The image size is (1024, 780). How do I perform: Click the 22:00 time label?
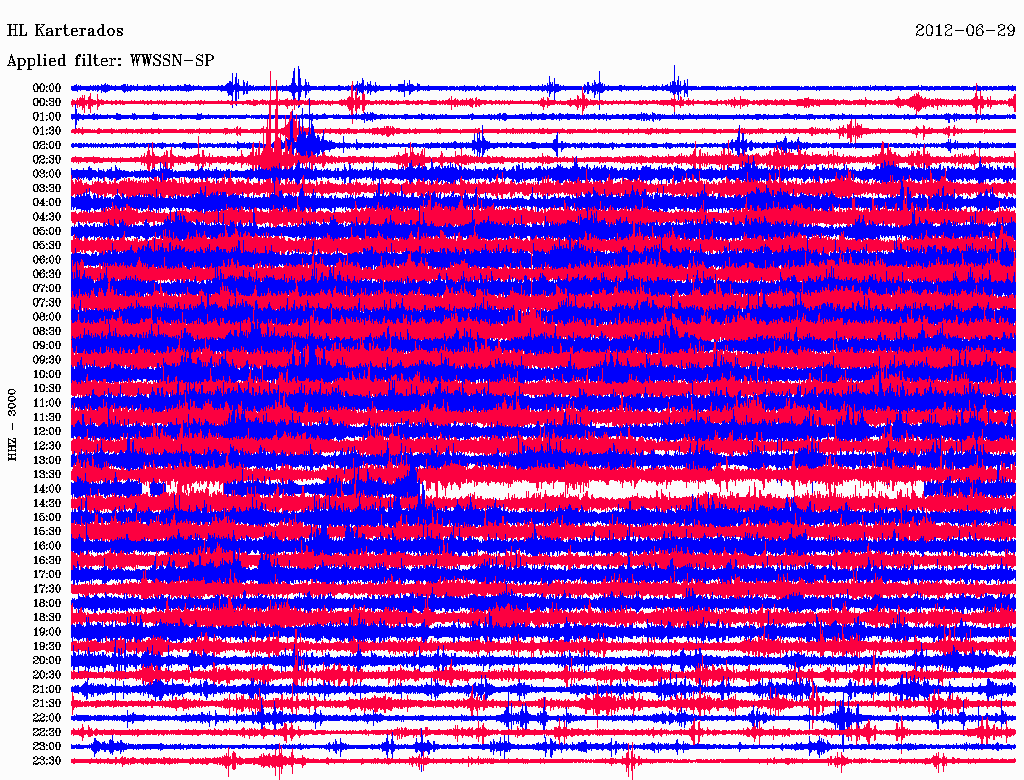tap(47, 718)
